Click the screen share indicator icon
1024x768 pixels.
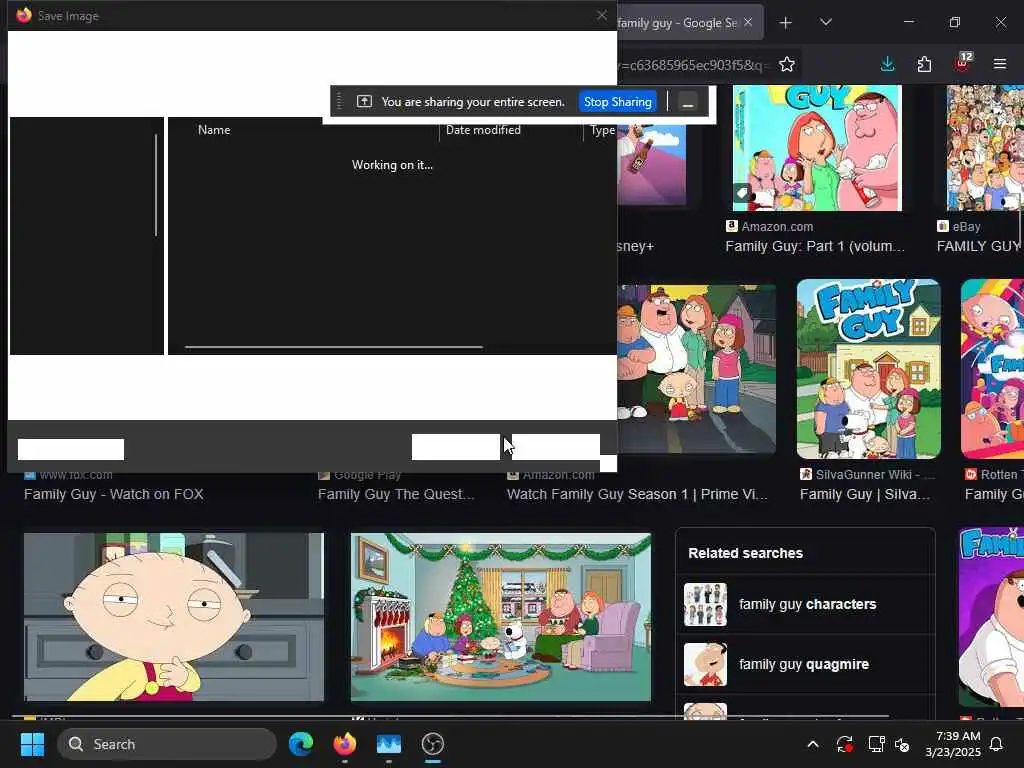pyautogui.click(x=364, y=102)
